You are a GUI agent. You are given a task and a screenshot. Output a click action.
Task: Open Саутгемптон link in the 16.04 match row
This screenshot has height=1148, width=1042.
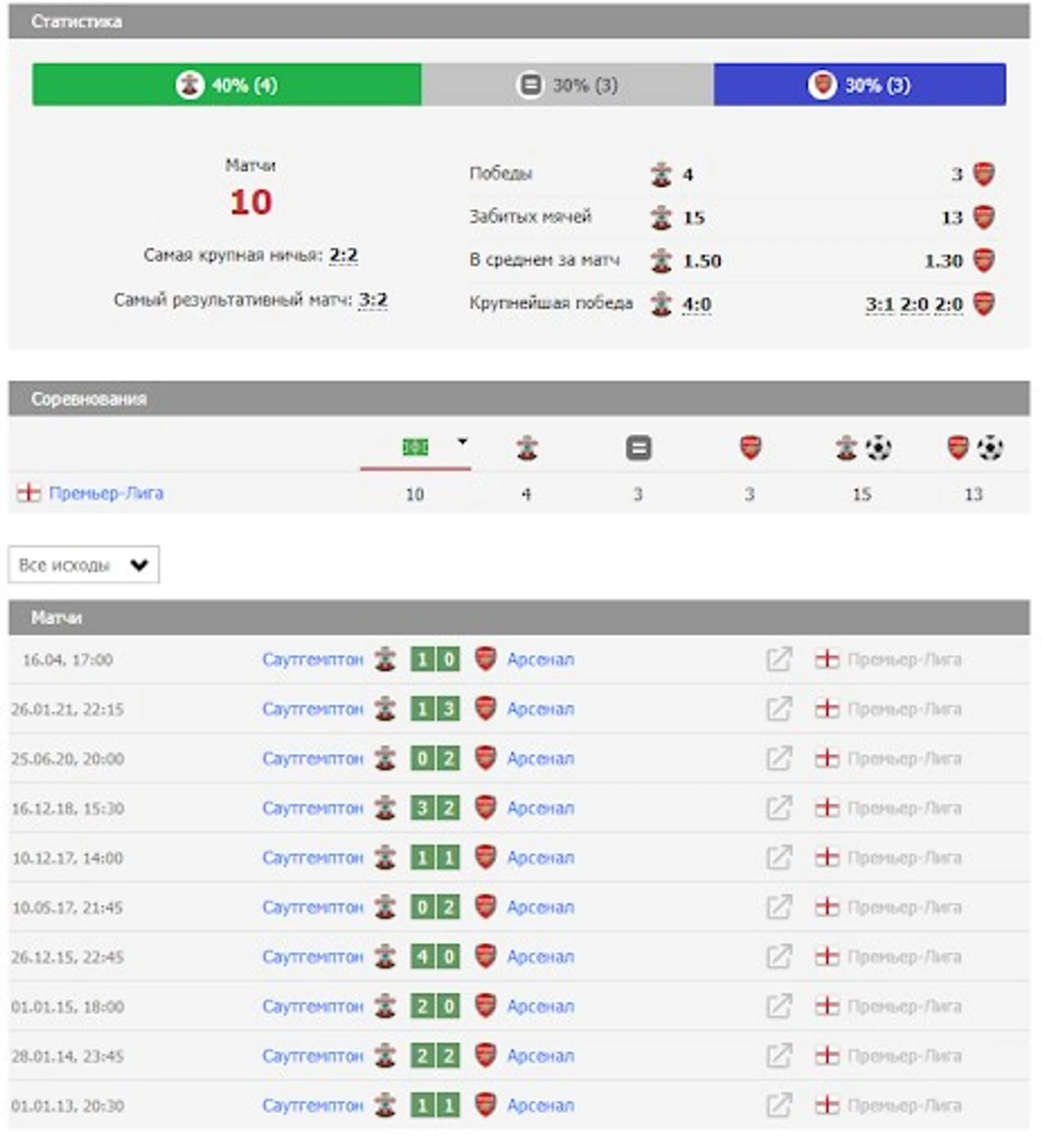point(313,659)
